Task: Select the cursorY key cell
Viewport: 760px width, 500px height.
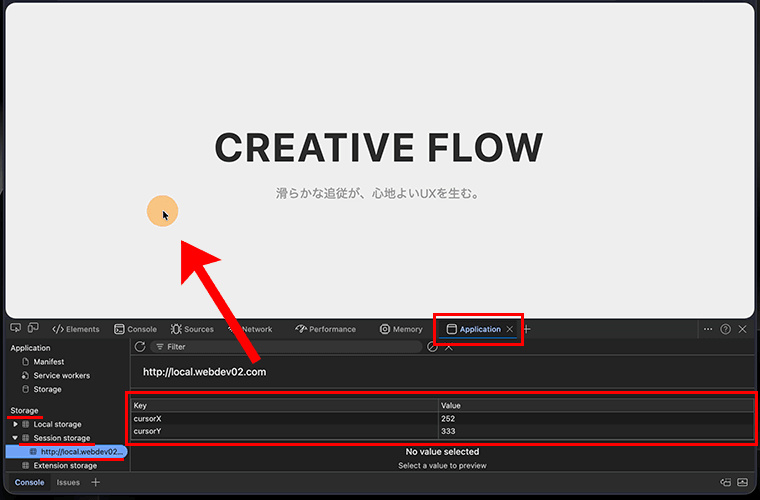Action: click(x=285, y=431)
